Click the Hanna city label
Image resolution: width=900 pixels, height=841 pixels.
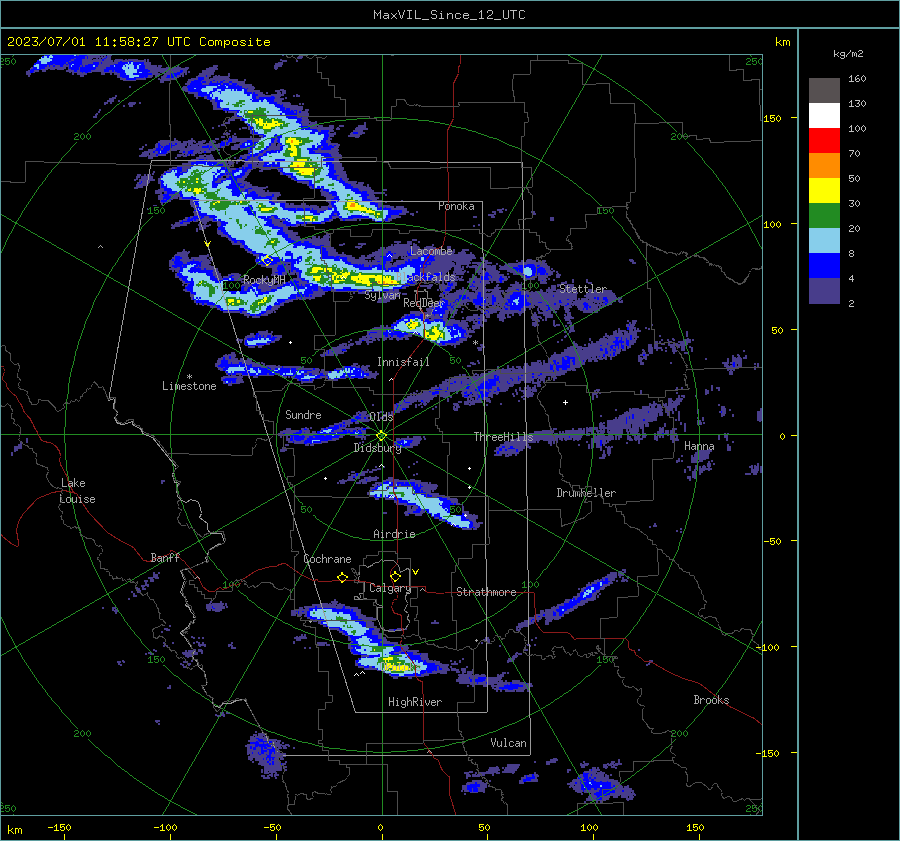pos(699,446)
